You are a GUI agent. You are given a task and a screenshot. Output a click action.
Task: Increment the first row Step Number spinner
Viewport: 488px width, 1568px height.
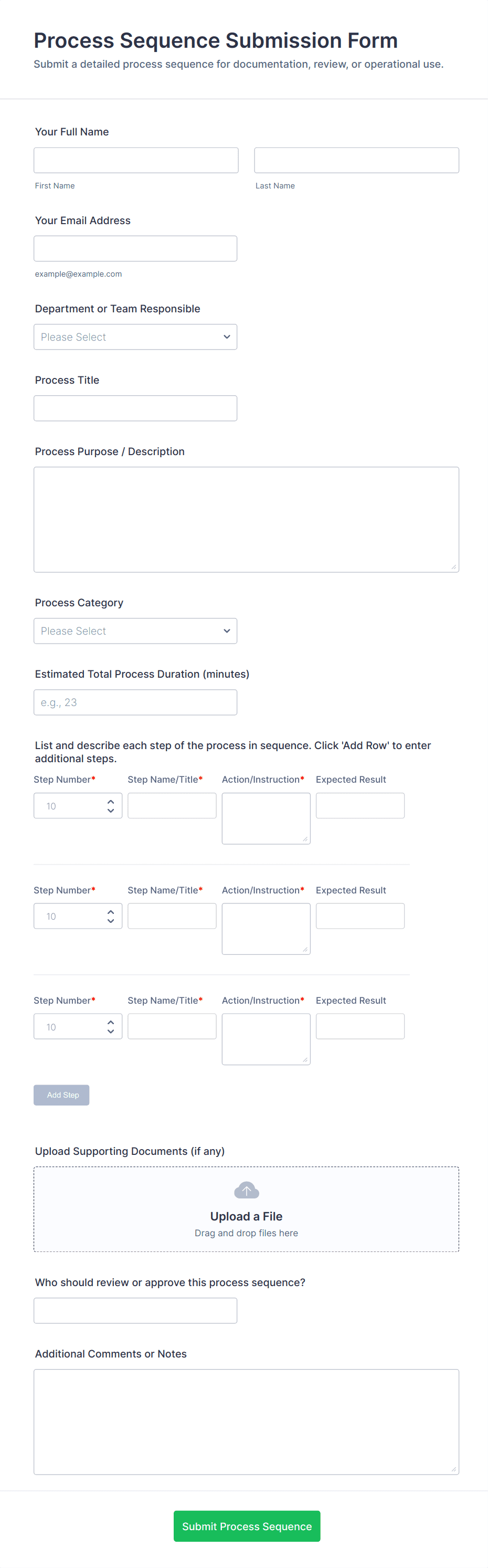click(x=111, y=801)
